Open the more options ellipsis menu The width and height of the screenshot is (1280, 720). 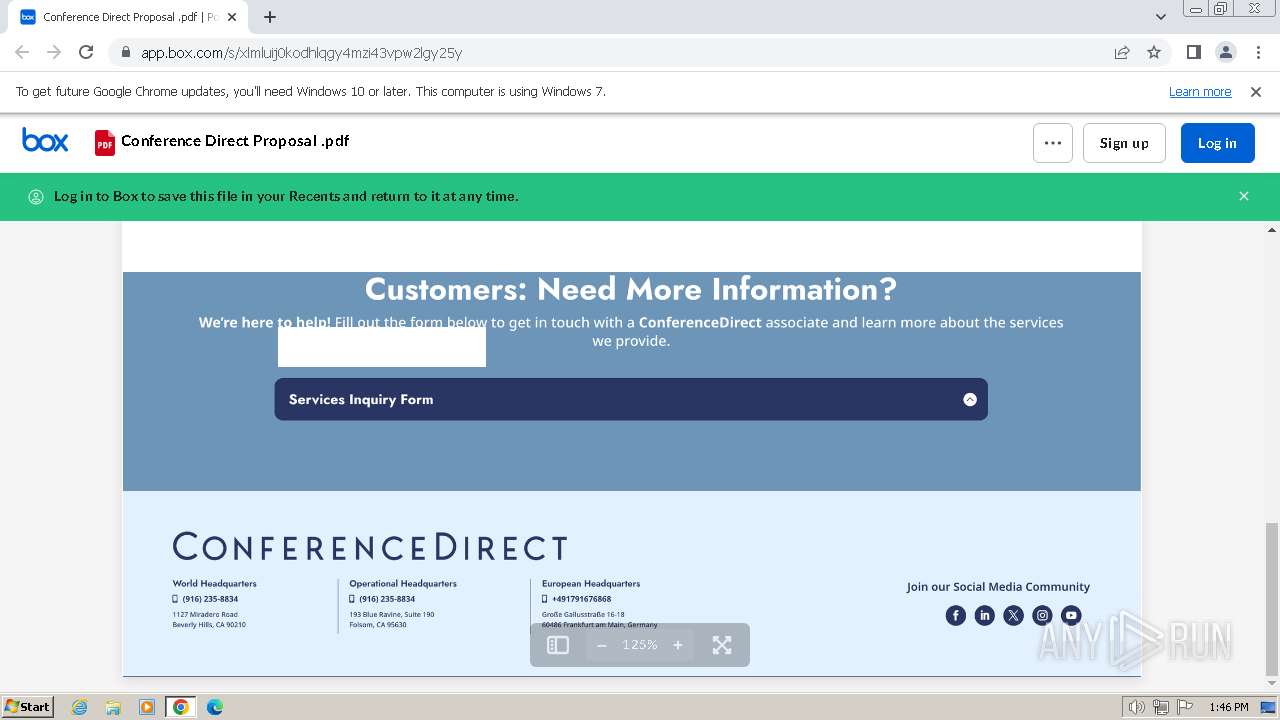(x=1053, y=143)
